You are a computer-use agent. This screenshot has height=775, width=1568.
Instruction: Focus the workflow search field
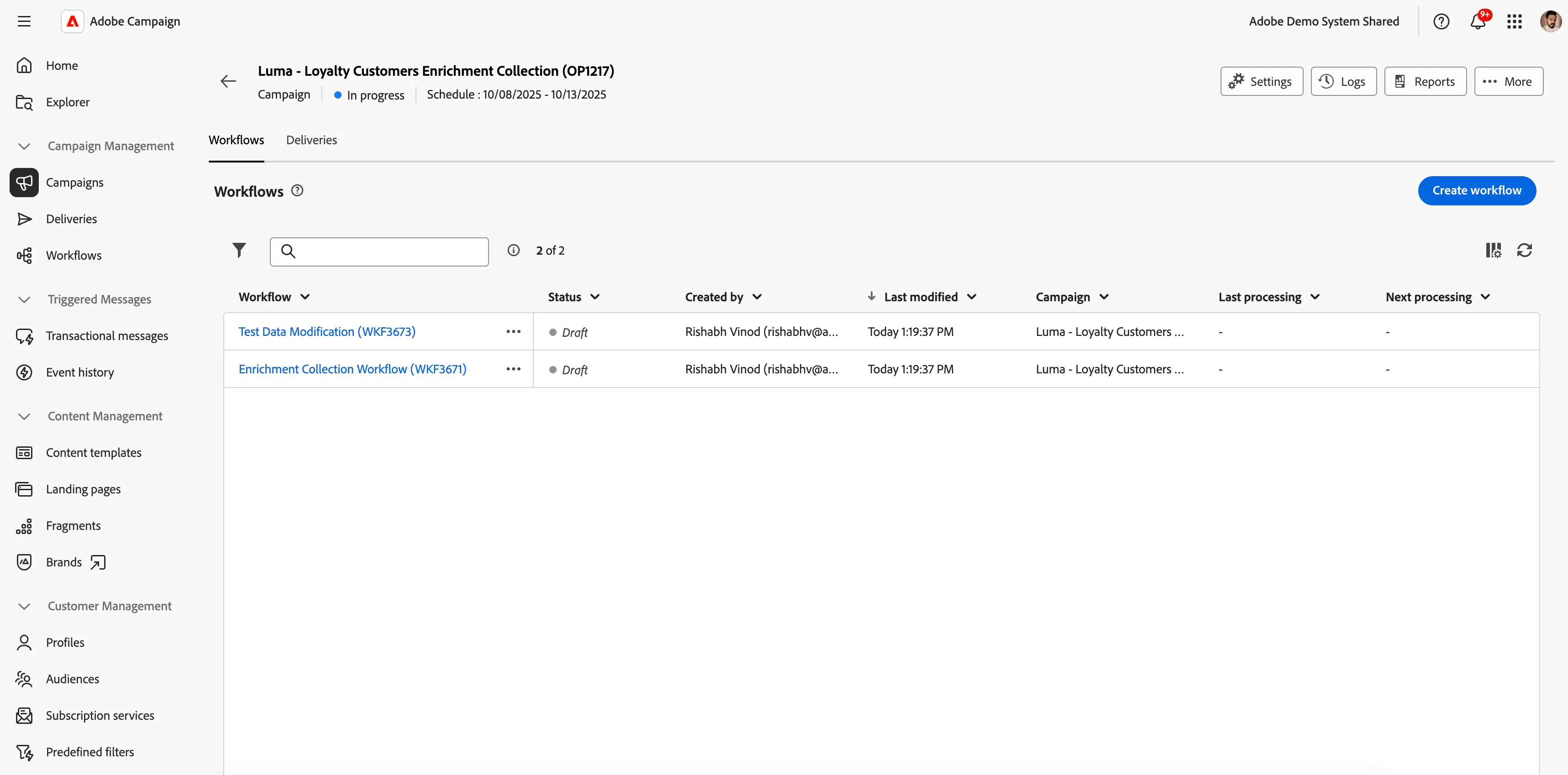pyautogui.click(x=379, y=251)
